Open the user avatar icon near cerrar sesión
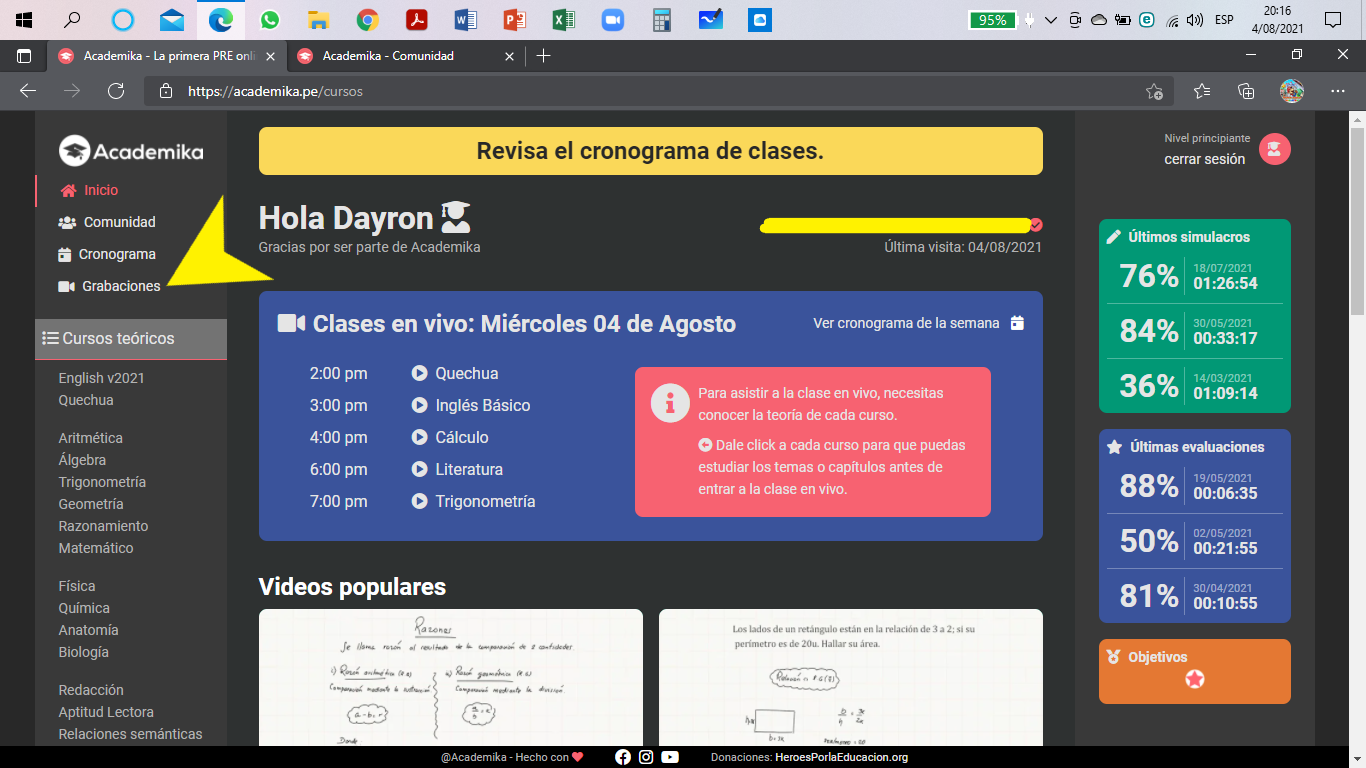The image size is (1366, 768). coord(1275,149)
